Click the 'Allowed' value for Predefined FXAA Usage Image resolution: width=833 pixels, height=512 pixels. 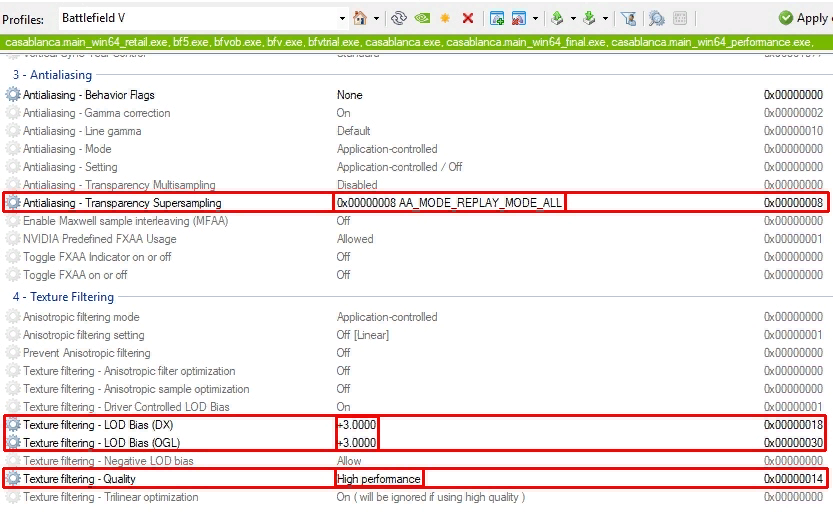[x=355, y=239]
